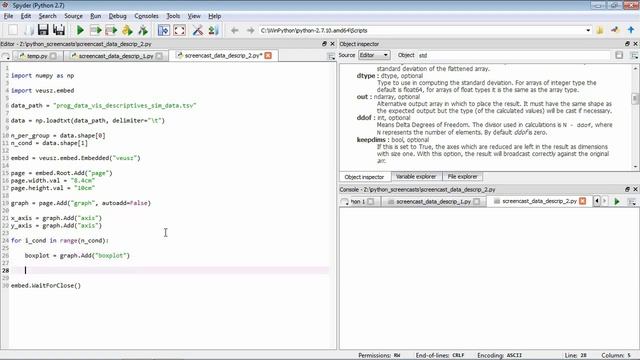Open the Editor pane options menu
The height and width of the screenshot is (360, 640).
(331, 56)
